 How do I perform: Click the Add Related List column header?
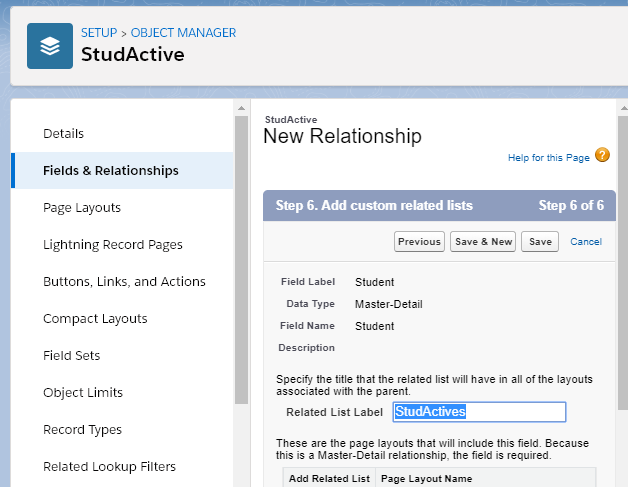coord(329,479)
